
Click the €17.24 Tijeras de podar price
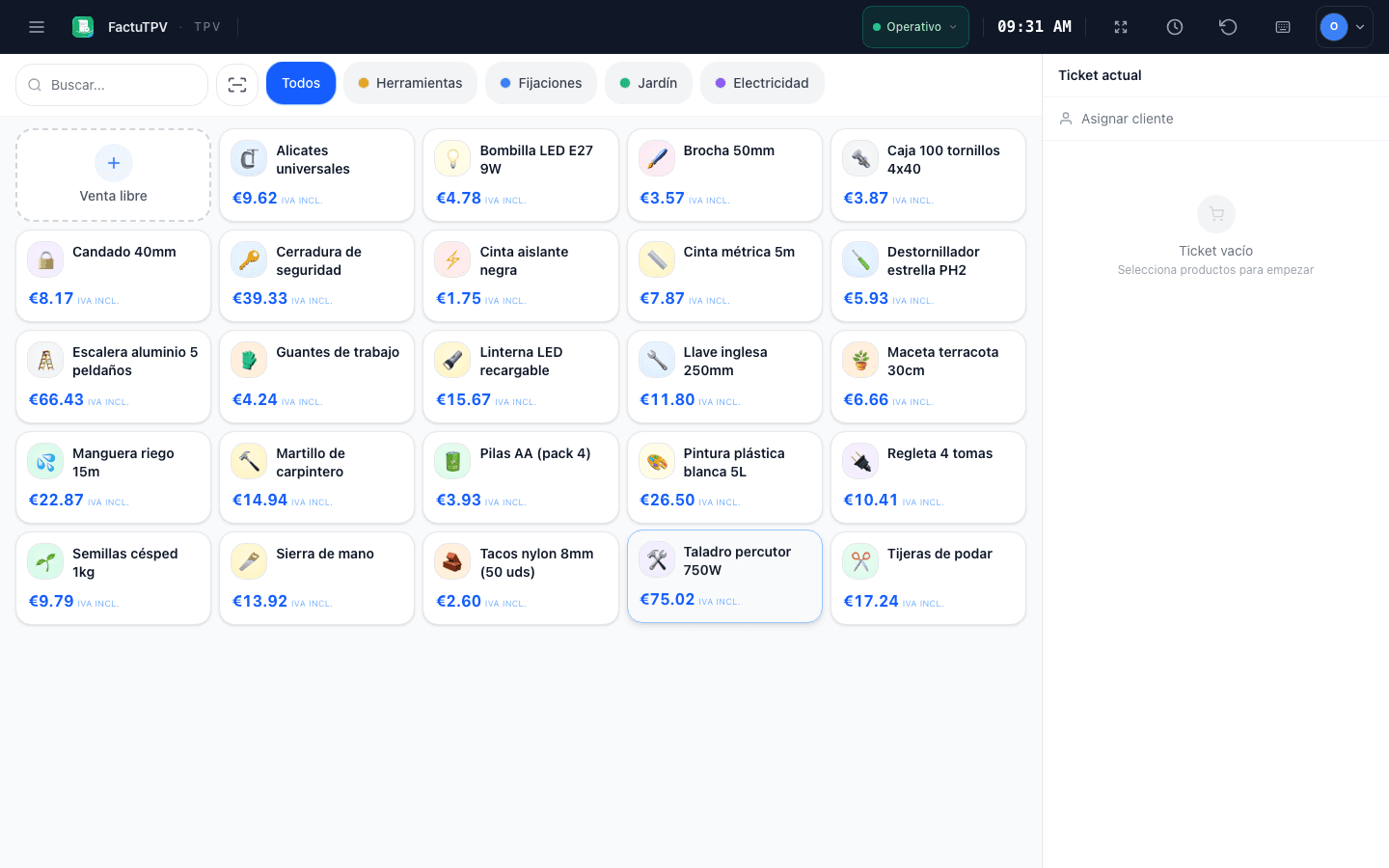(871, 601)
